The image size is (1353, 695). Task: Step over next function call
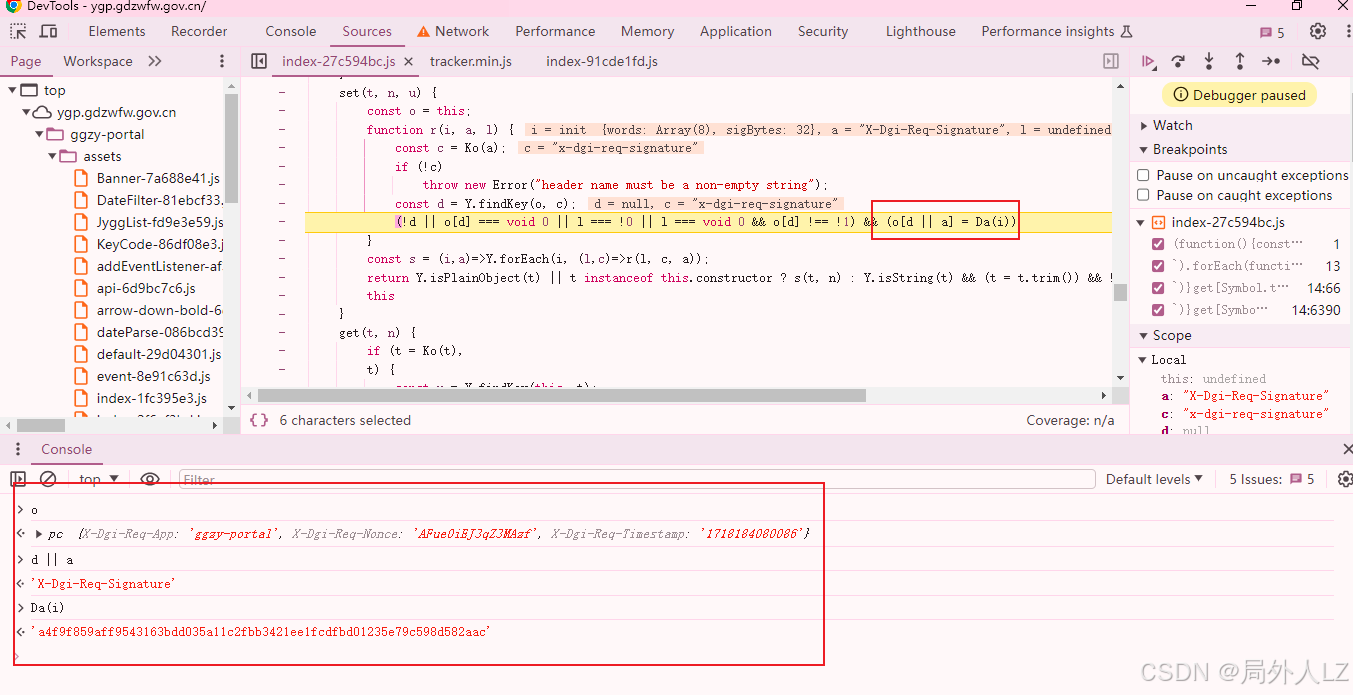pos(1179,62)
